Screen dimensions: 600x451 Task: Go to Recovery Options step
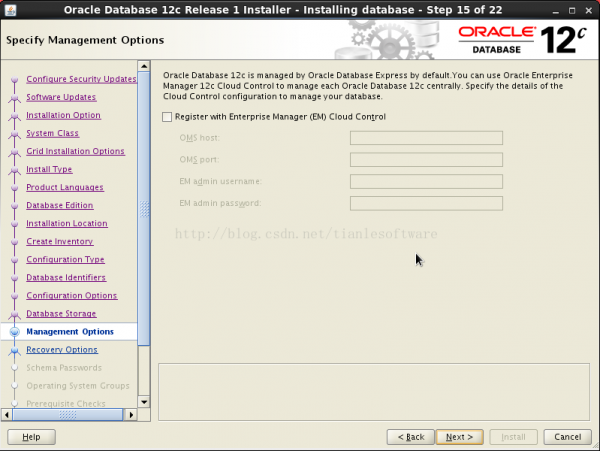pos(62,350)
